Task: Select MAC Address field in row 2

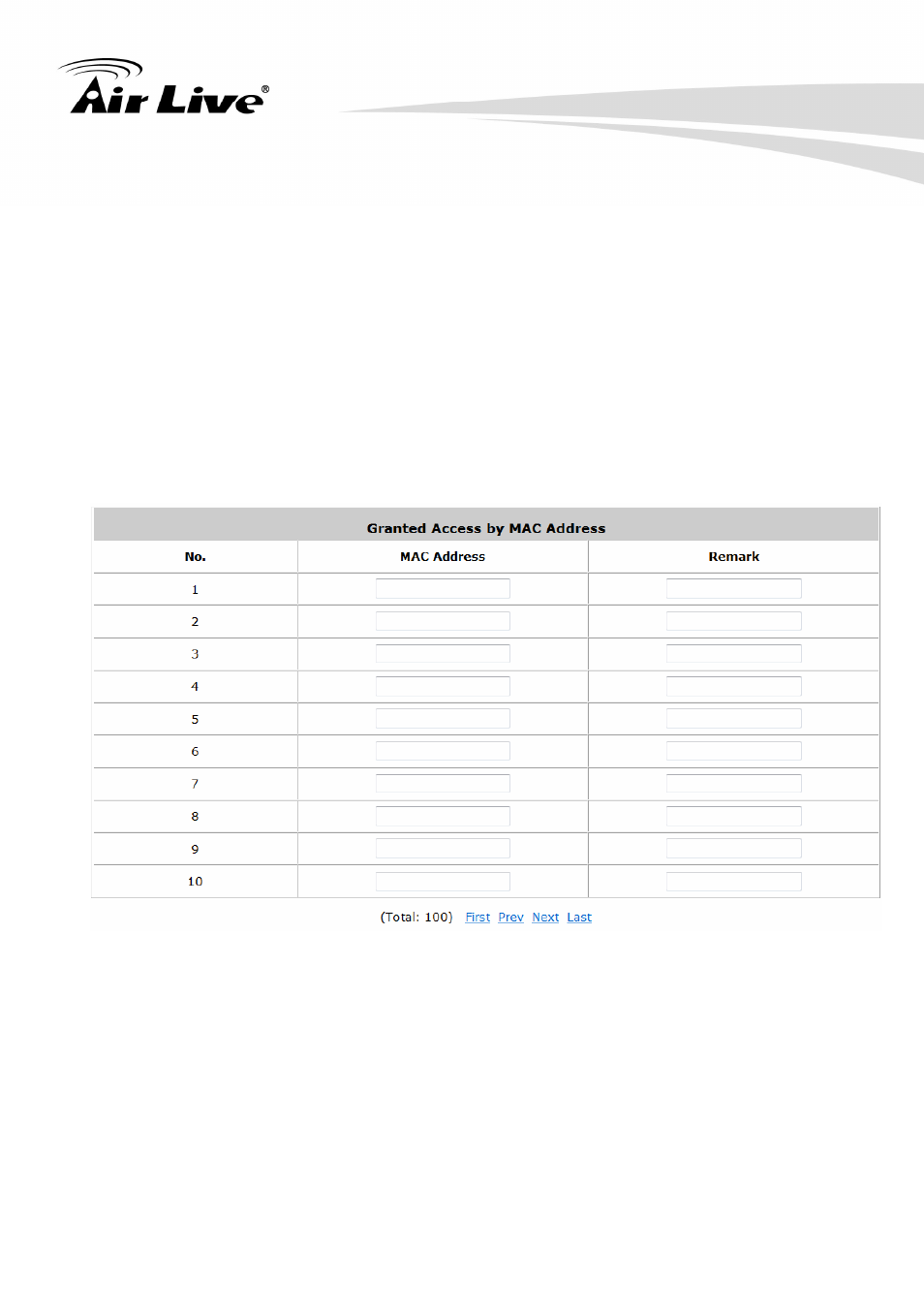Action: point(443,621)
